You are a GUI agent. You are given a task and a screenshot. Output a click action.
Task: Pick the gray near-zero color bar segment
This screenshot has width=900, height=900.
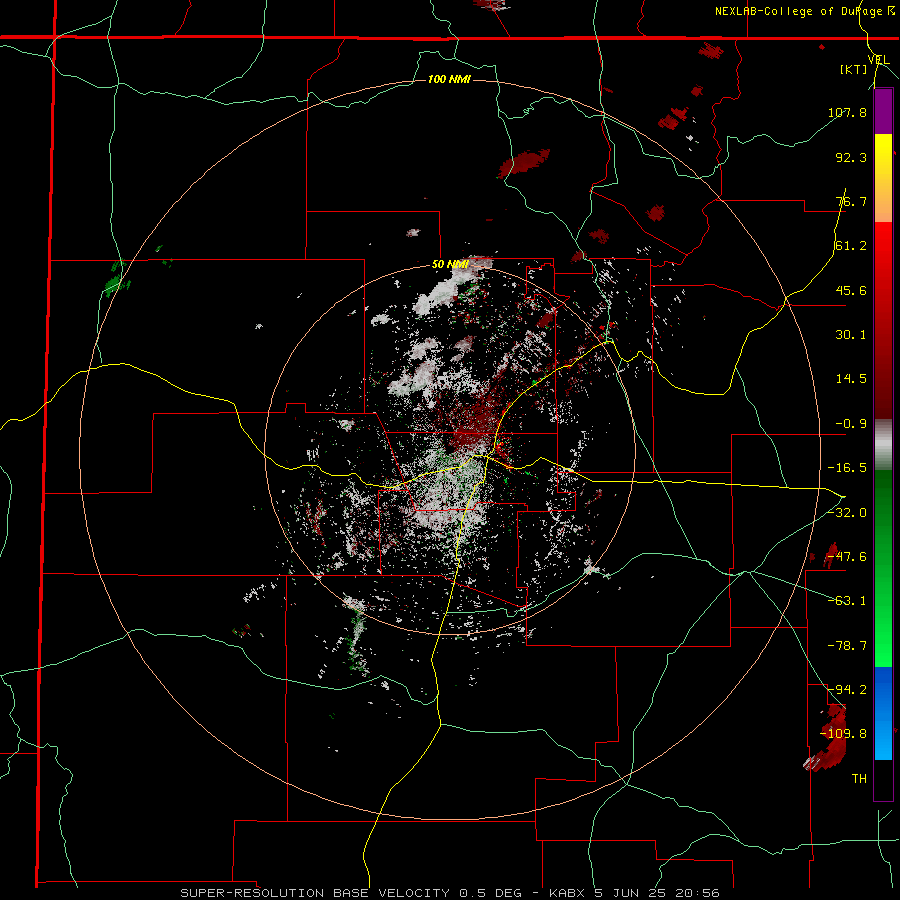tap(883, 445)
